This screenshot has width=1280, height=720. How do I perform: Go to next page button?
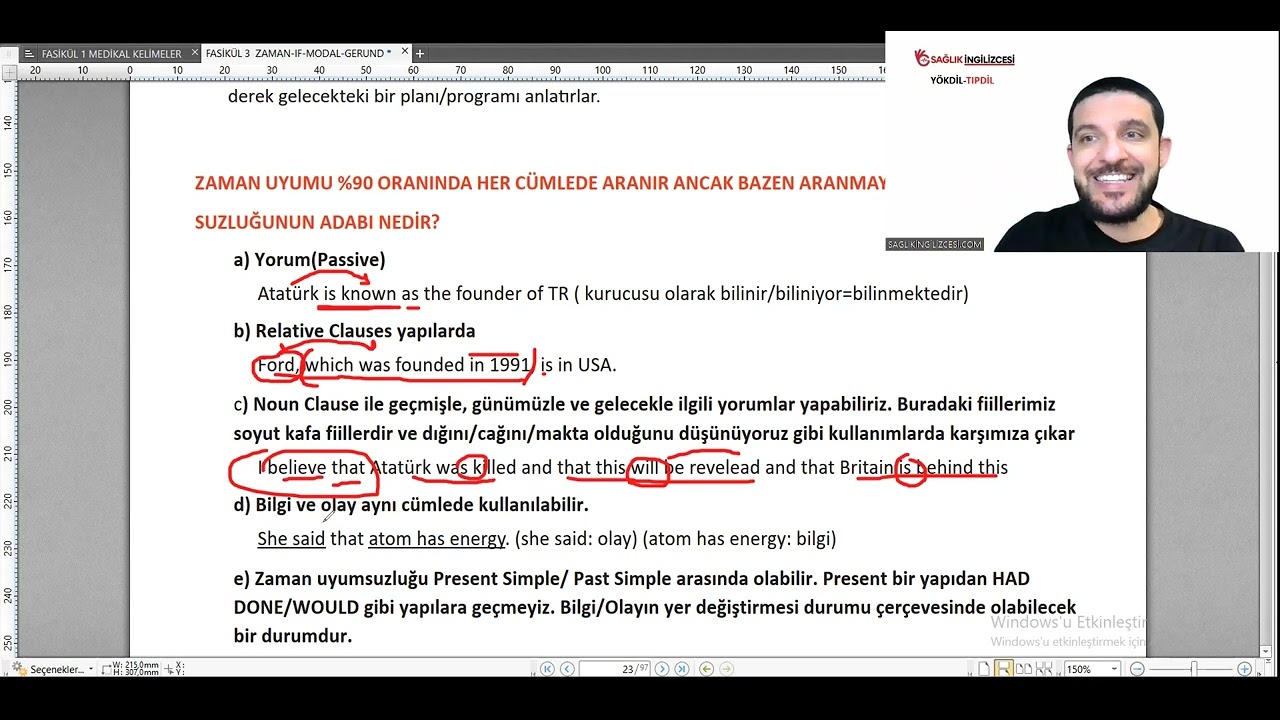(x=662, y=669)
